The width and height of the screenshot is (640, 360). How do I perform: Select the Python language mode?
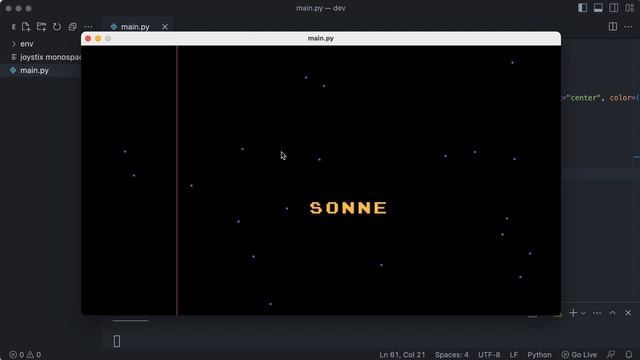click(x=539, y=355)
